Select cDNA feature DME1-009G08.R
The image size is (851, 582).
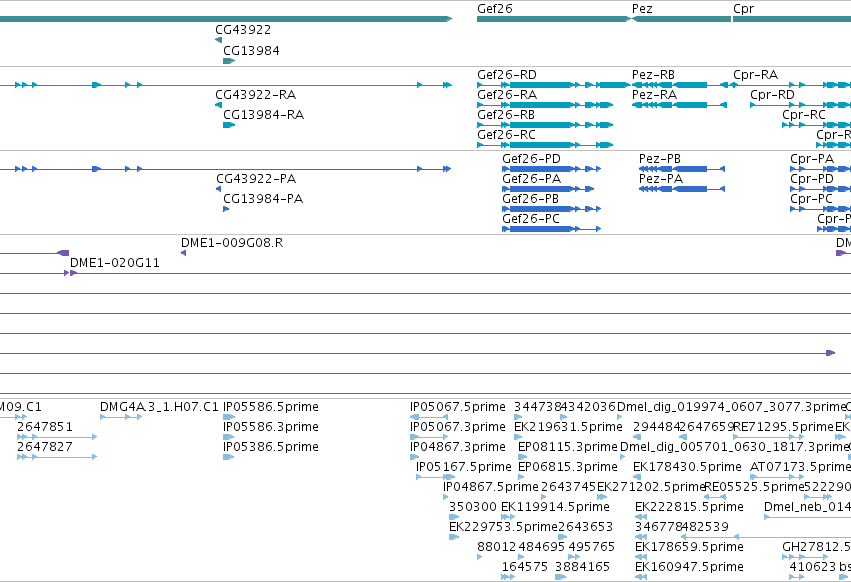232,243
